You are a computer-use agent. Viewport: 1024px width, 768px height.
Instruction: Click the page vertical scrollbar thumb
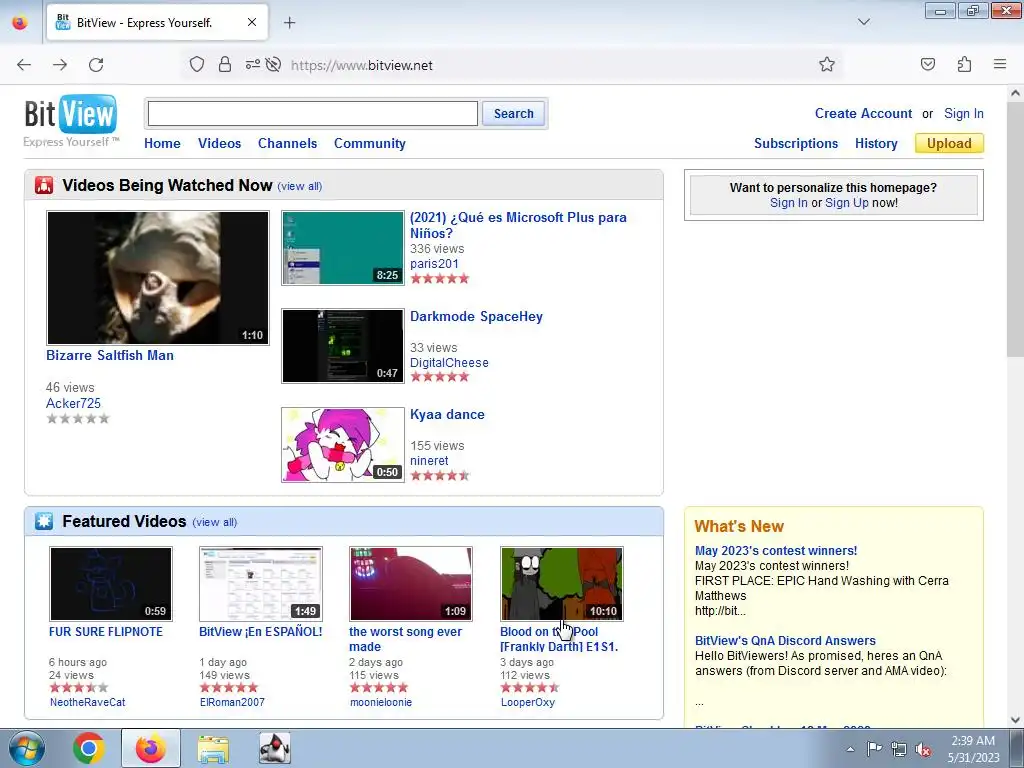click(x=1015, y=229)
